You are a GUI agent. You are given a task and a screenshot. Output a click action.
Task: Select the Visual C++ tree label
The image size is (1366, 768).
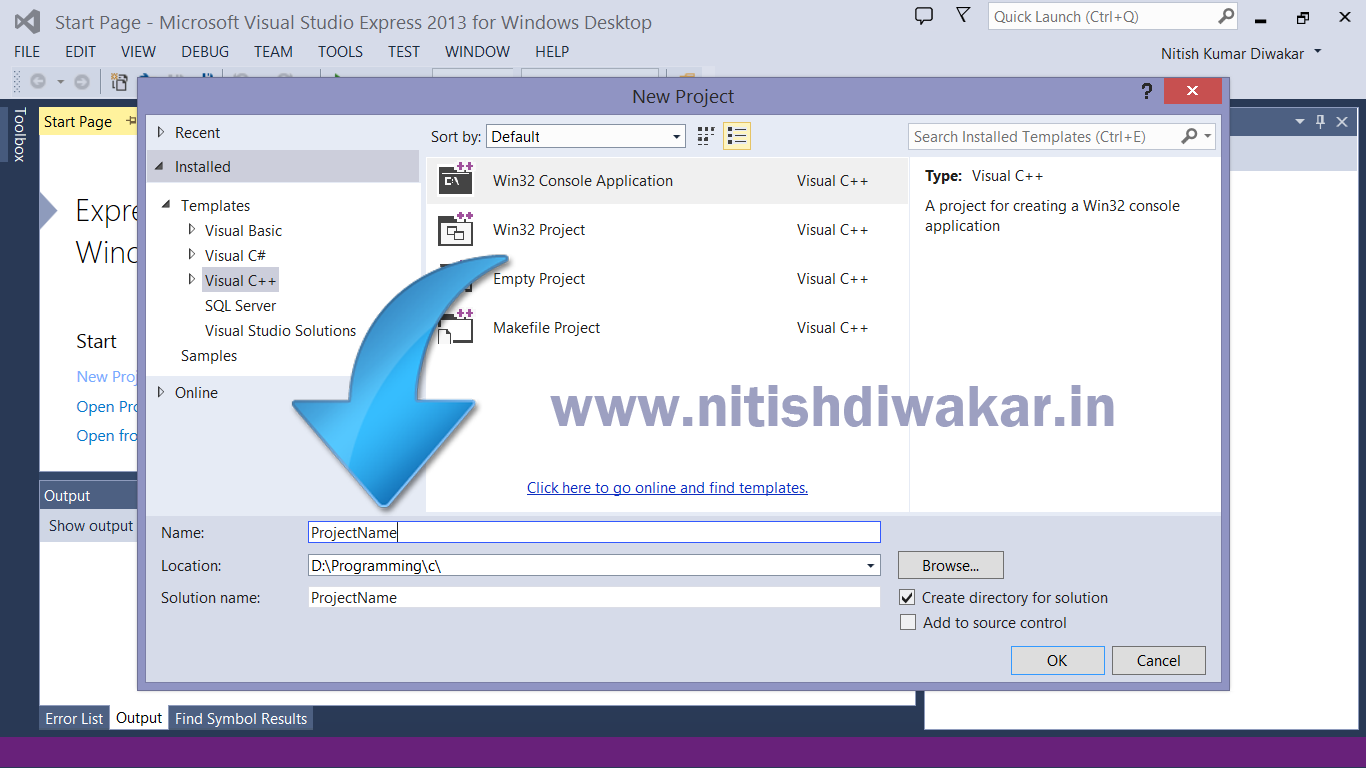(241, 280)
